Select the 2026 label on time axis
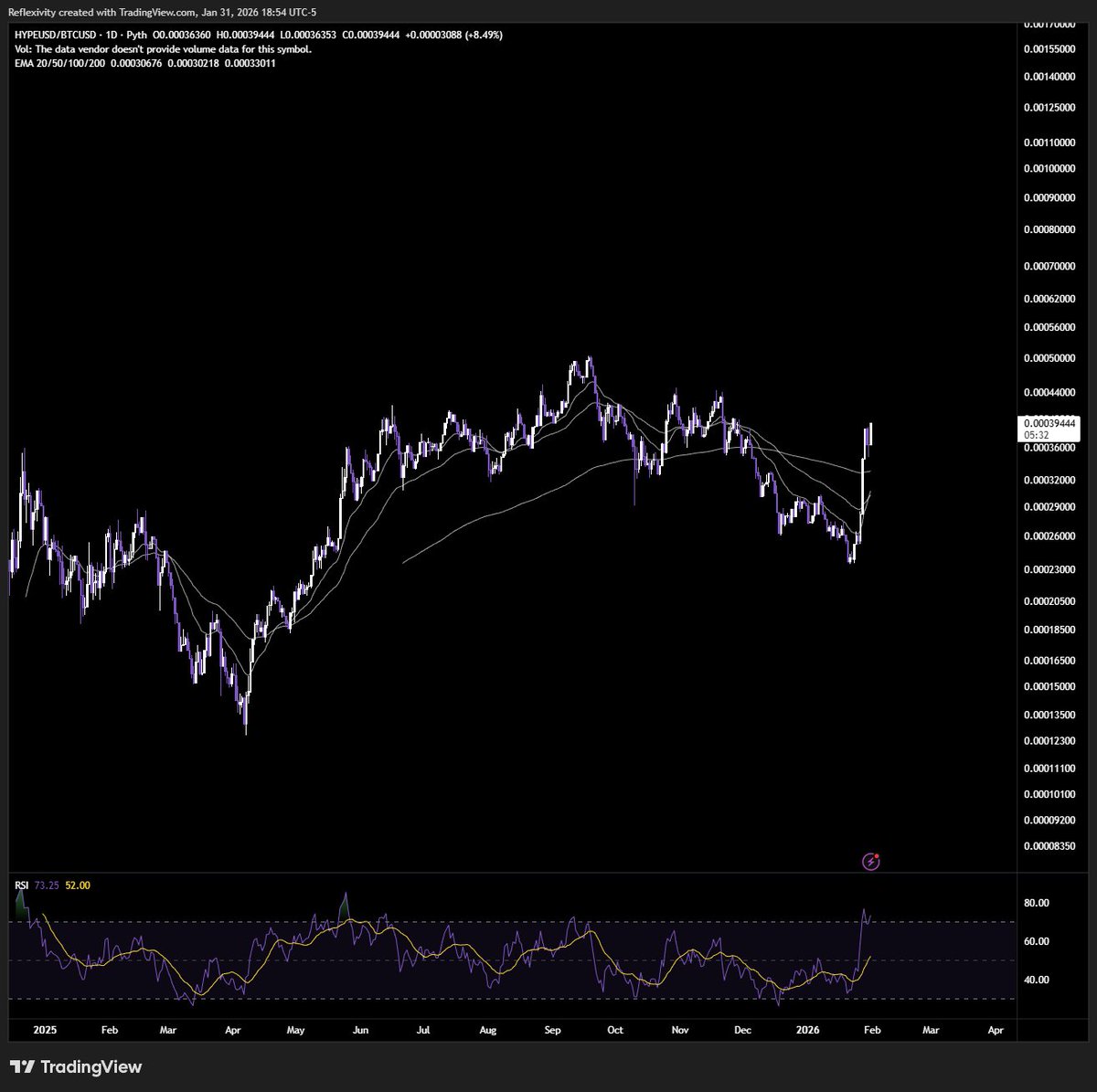Screen dimensions: 1097x1092 click(807, 1030)
